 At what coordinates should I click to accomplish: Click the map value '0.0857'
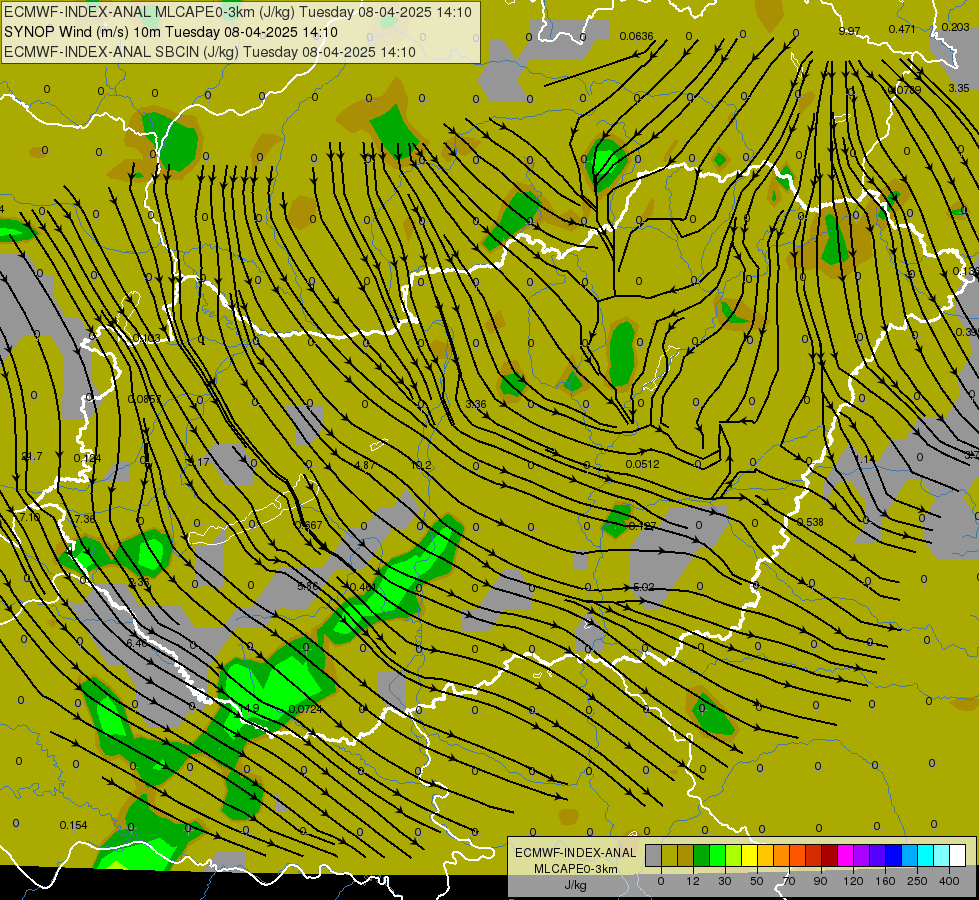tap(144, 399)
